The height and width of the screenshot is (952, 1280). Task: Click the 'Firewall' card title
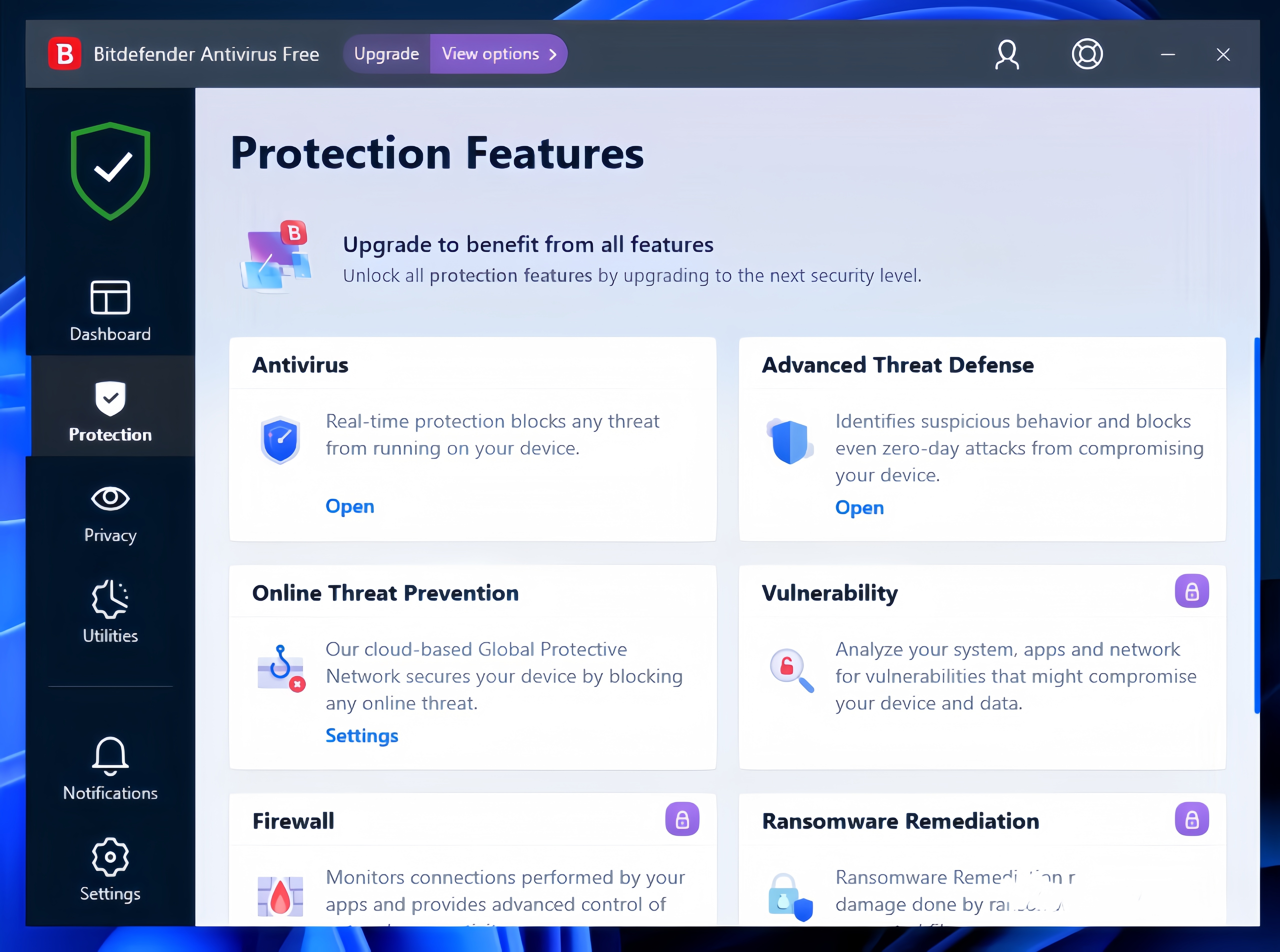293,821
